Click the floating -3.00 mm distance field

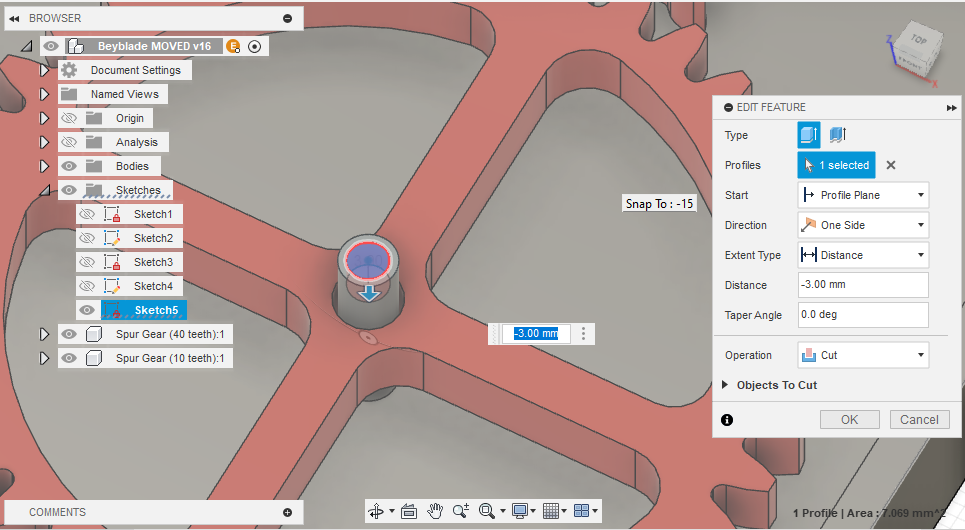pyautogui.click(x=536, y=334)
